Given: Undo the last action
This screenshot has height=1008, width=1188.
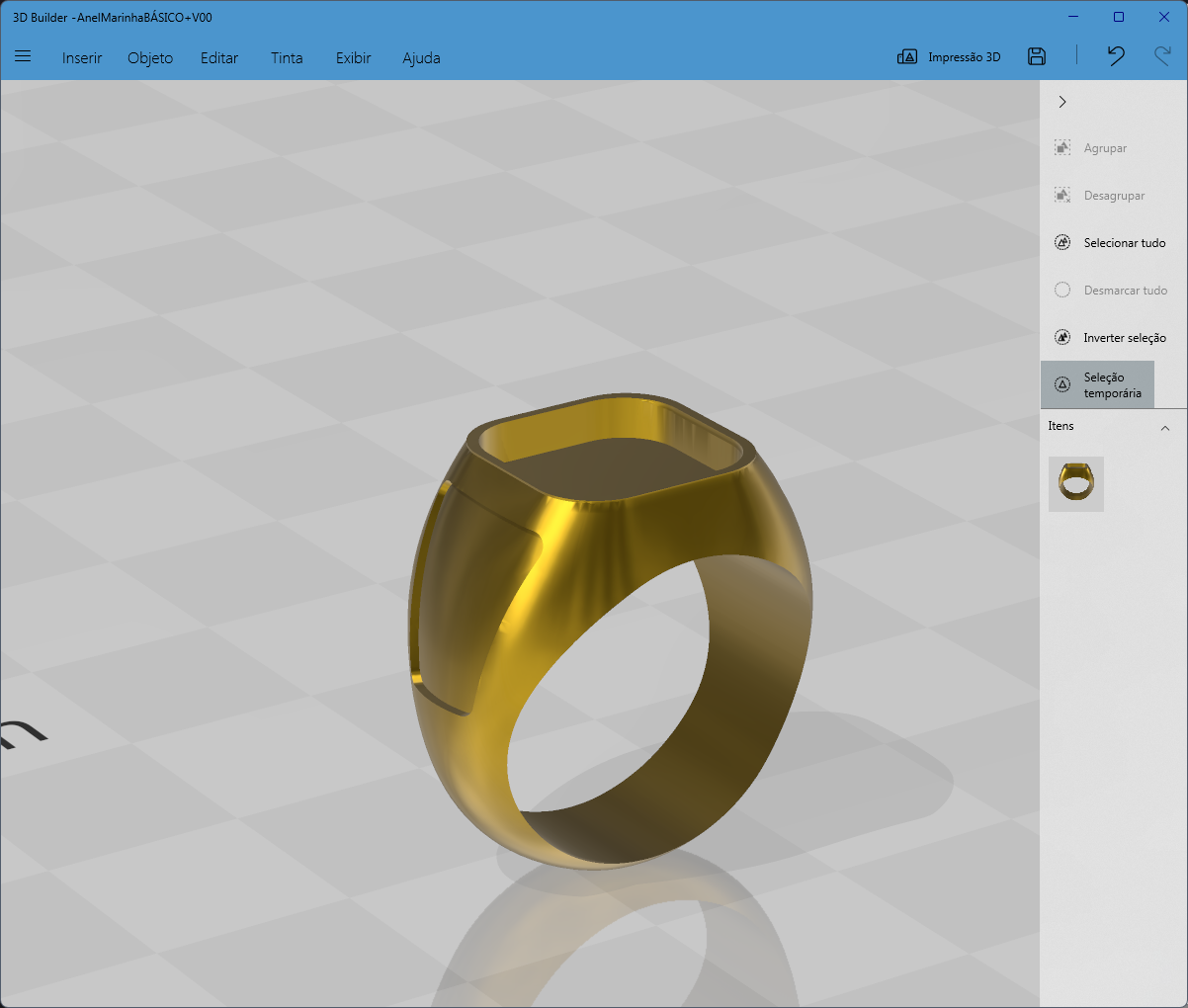Looking at the screenshot, I should tap(1115, 56).
